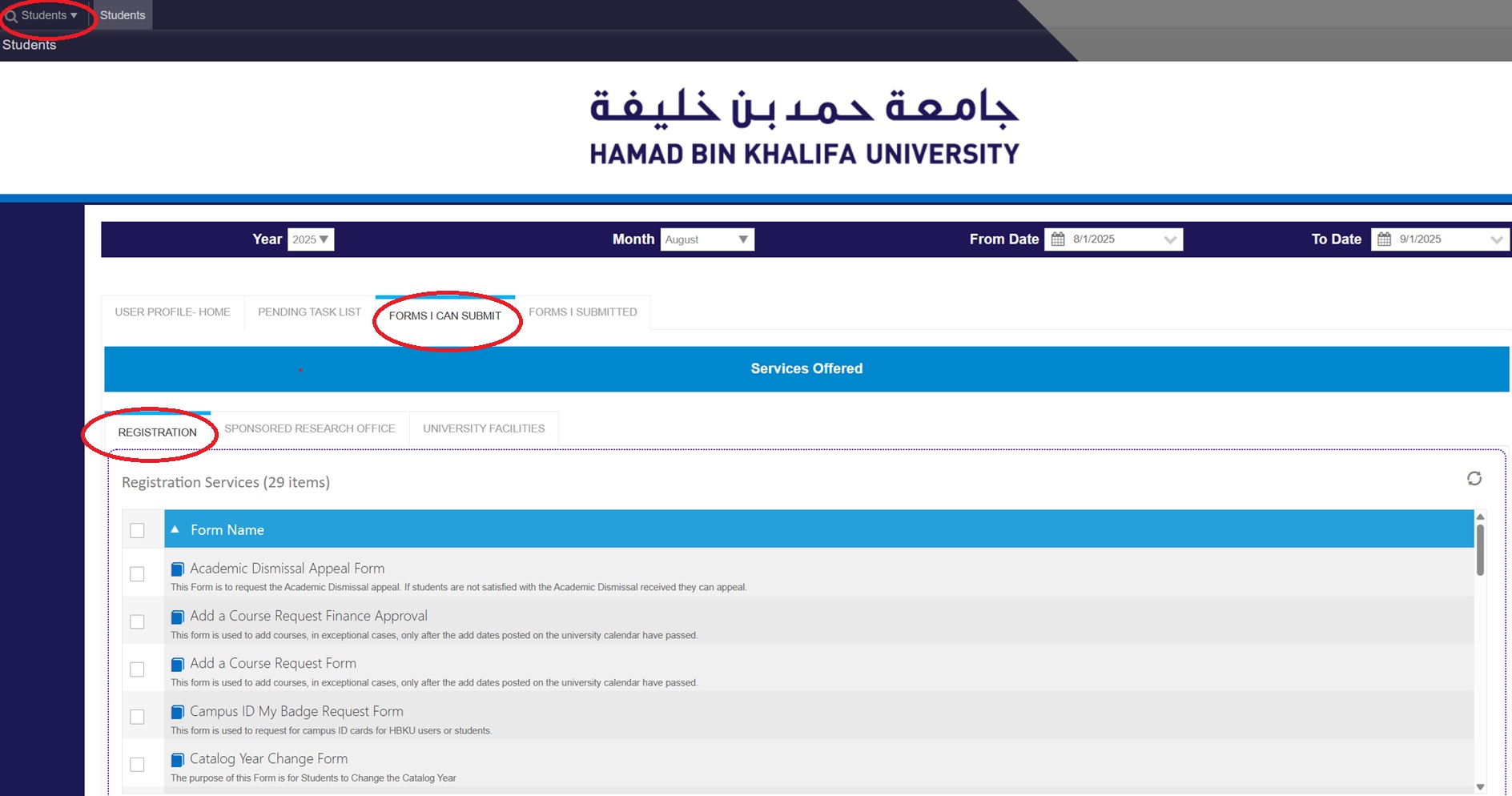The height and width of the screenshot is (796, 1512).
Task: Click the refresh icon for Registration Services
Action: tap(1474, 478)
